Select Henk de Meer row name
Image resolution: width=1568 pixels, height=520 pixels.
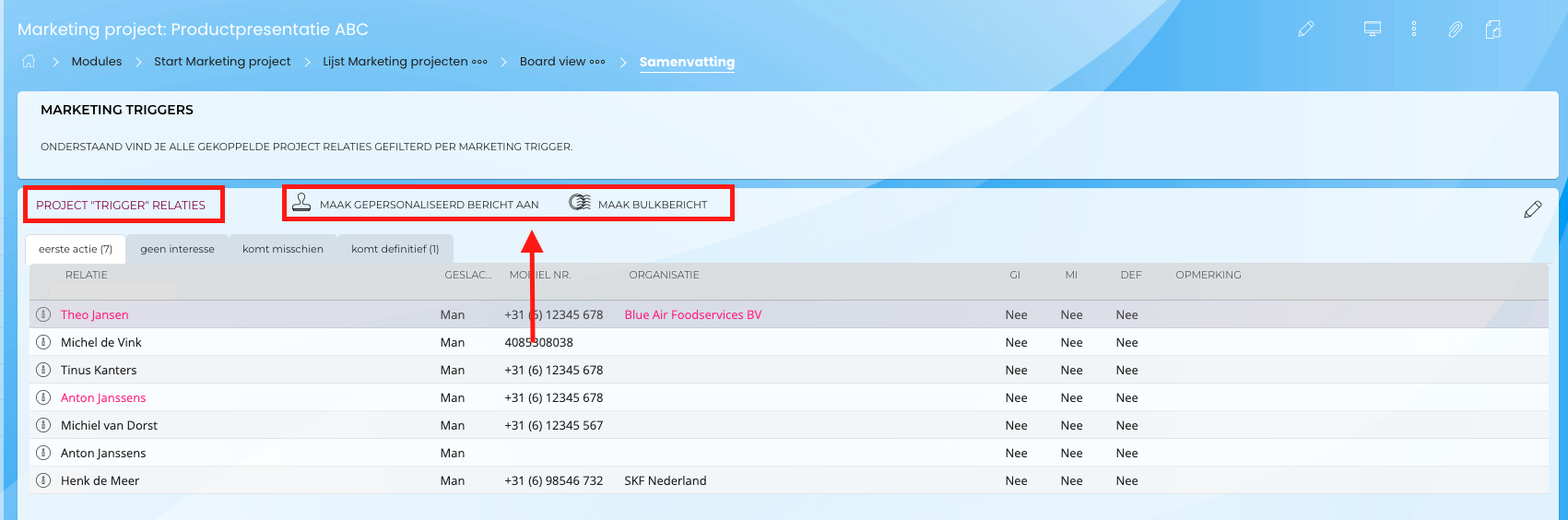click(100, 480)
